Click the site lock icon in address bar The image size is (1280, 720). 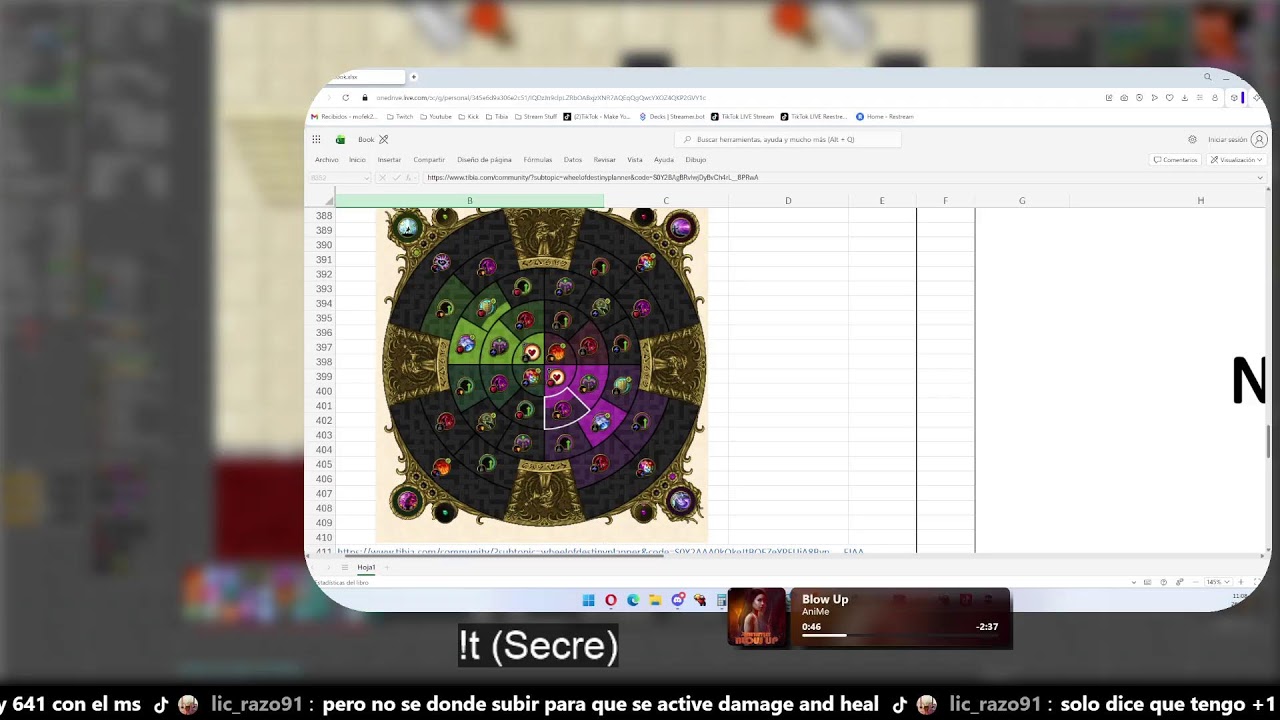365,98
